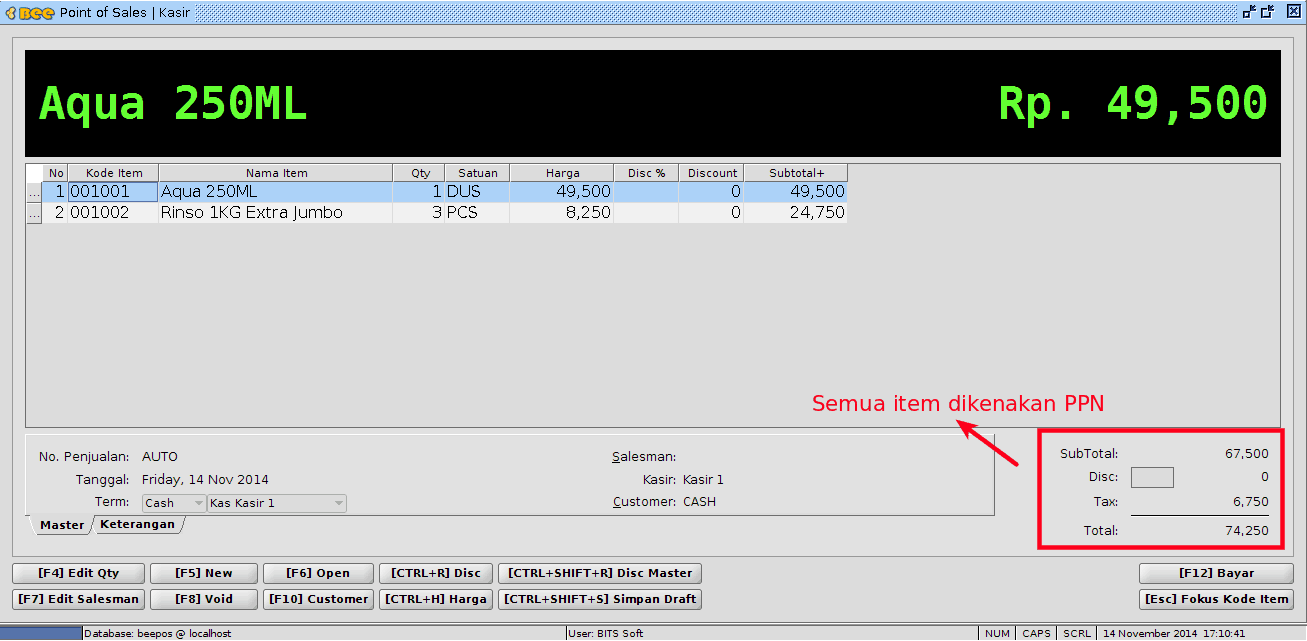Open the ellipsis button on row 1
Viewport: 1307px width, 641px height.
coord(33,191)
